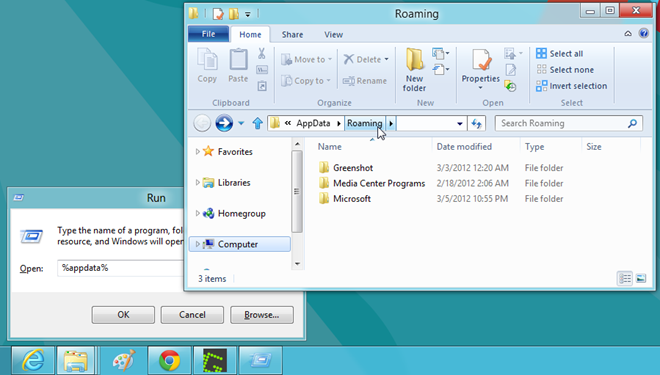Click the search magnifier icon
The image size is (660, 375).
pos(632,123)
